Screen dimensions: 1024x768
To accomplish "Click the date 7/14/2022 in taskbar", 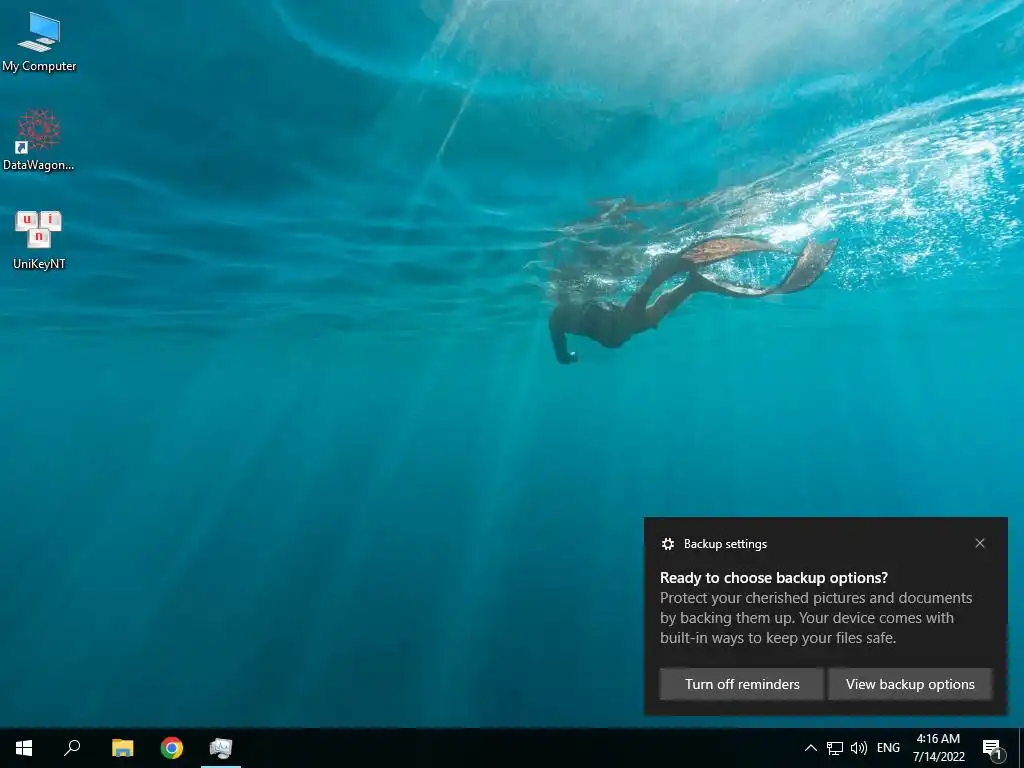I will pos(938,757).
